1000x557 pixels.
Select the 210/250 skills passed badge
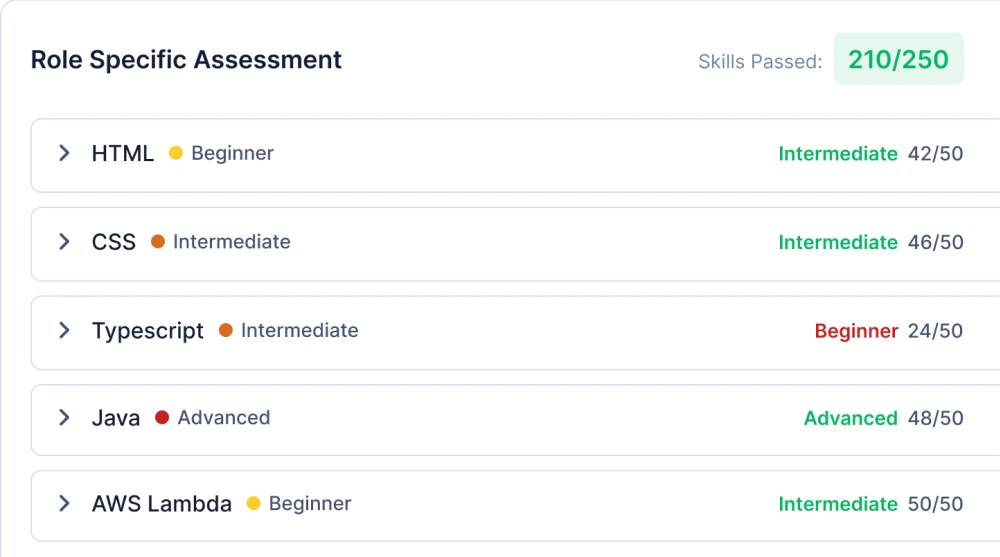click(898, 59)
